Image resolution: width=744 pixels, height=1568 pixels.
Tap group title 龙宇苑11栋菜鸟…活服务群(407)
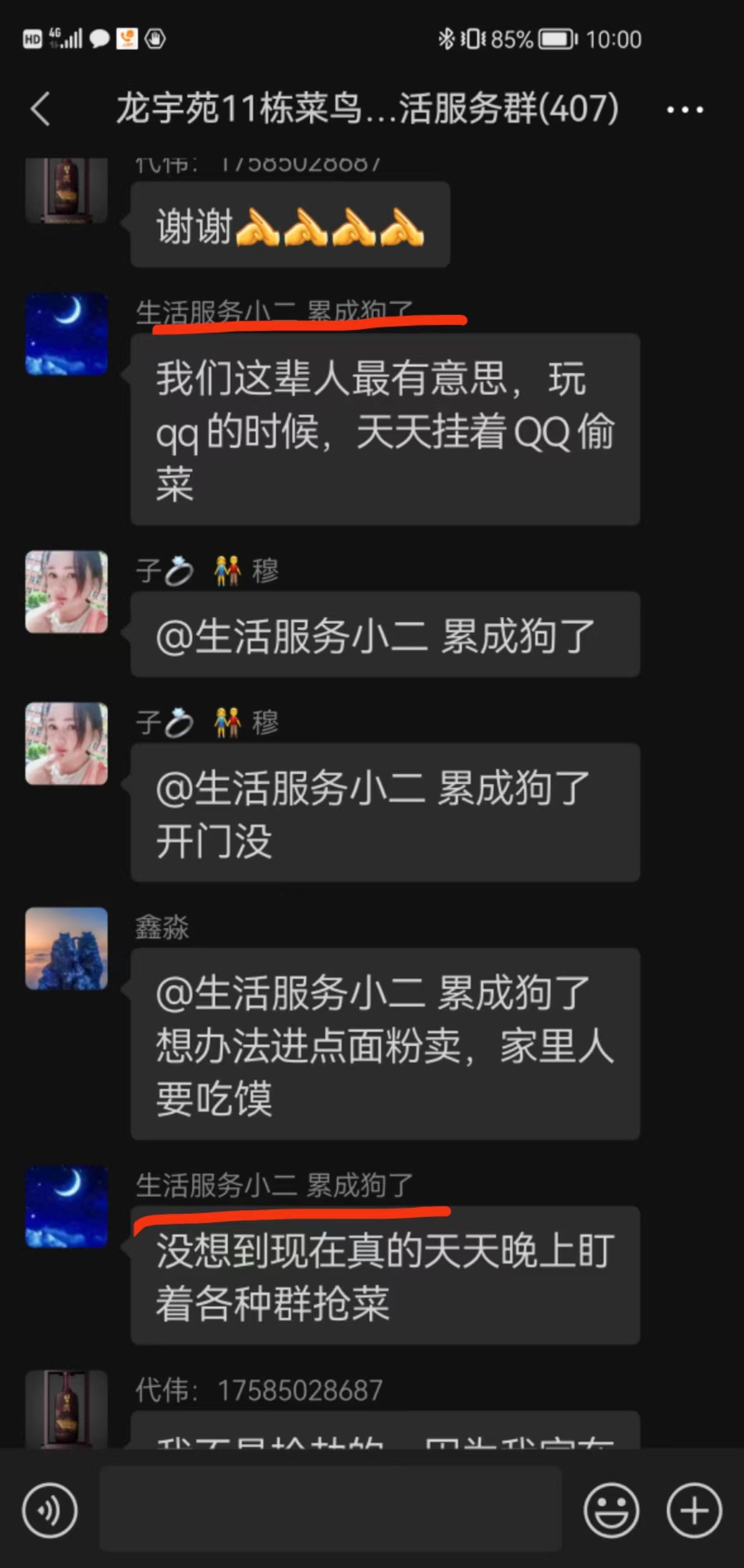[368, 108]
